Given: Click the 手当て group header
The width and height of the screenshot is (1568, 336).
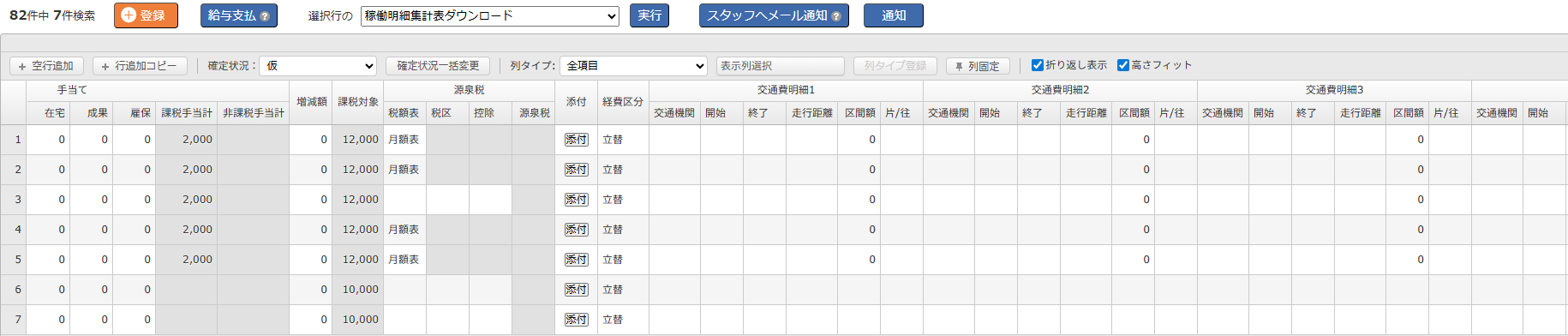Looking at the screenshot, I should [x=72, y=90].
